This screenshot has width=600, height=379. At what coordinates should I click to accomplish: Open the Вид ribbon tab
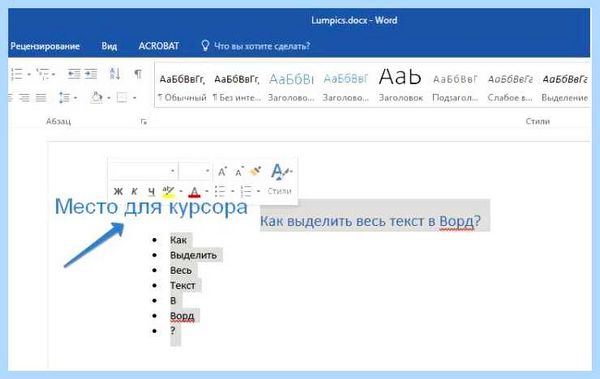click(109, 46)
